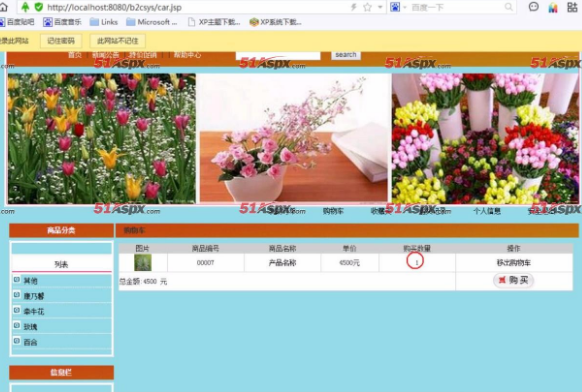Screen dimensions: 582x392
Task: Click the product thumbnail in cart row
Action: point(143,262)
